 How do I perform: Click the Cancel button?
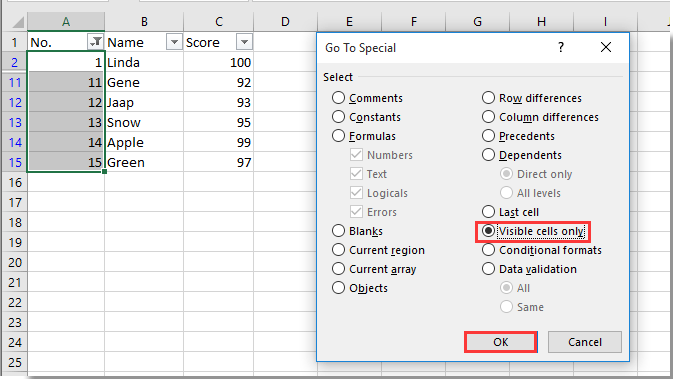coord(585,342)
